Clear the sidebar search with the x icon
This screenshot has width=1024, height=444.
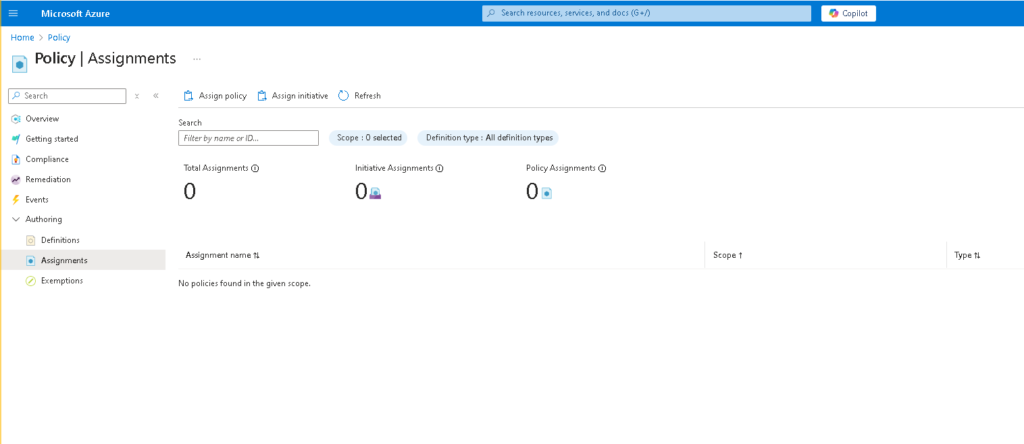point(137,96)
